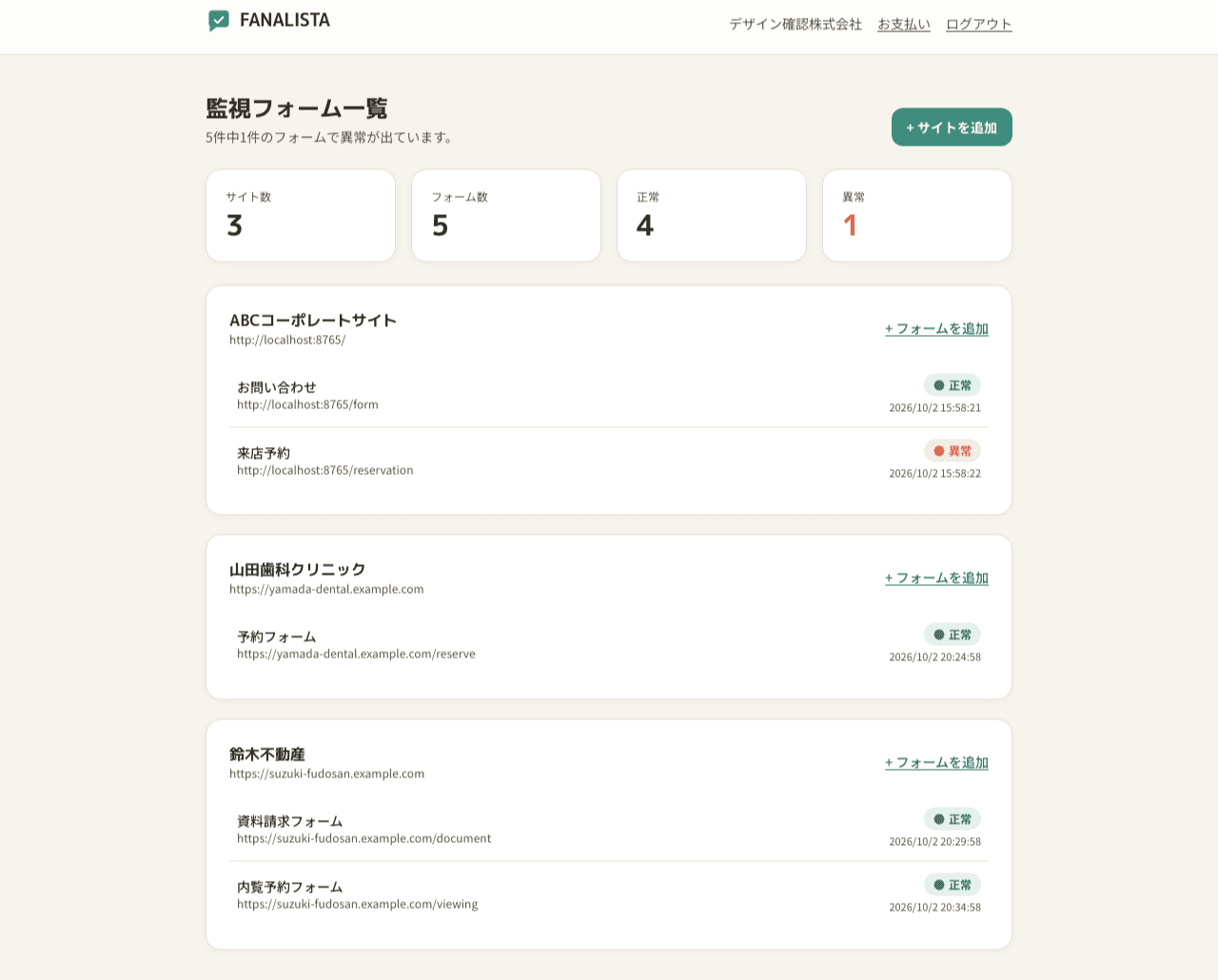Click the https://suzuki-fudosan.example.com site URL
This screenshot has height=980, width=1218.
point(327,774)
